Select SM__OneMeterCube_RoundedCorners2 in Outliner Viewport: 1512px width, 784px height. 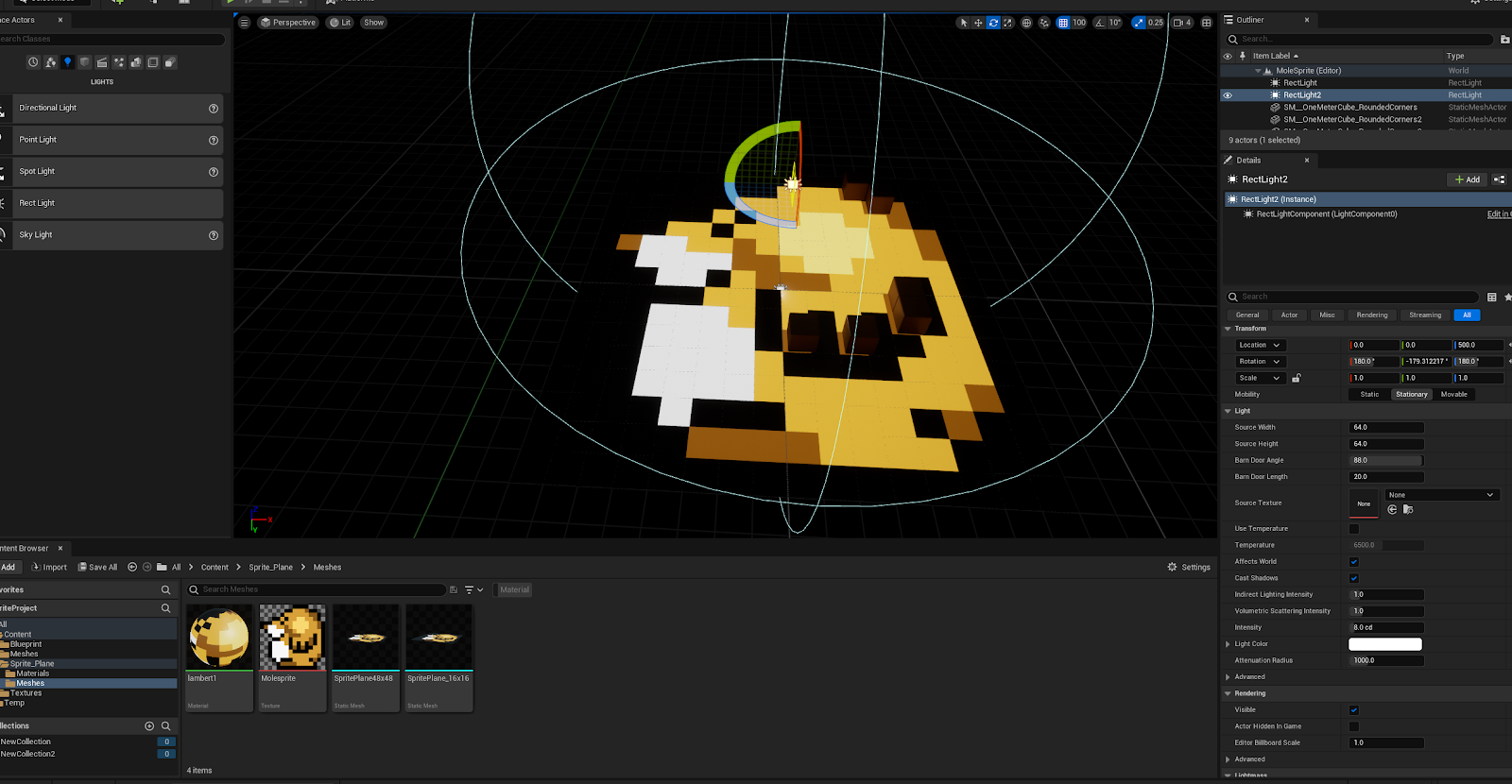point(1352,120)
